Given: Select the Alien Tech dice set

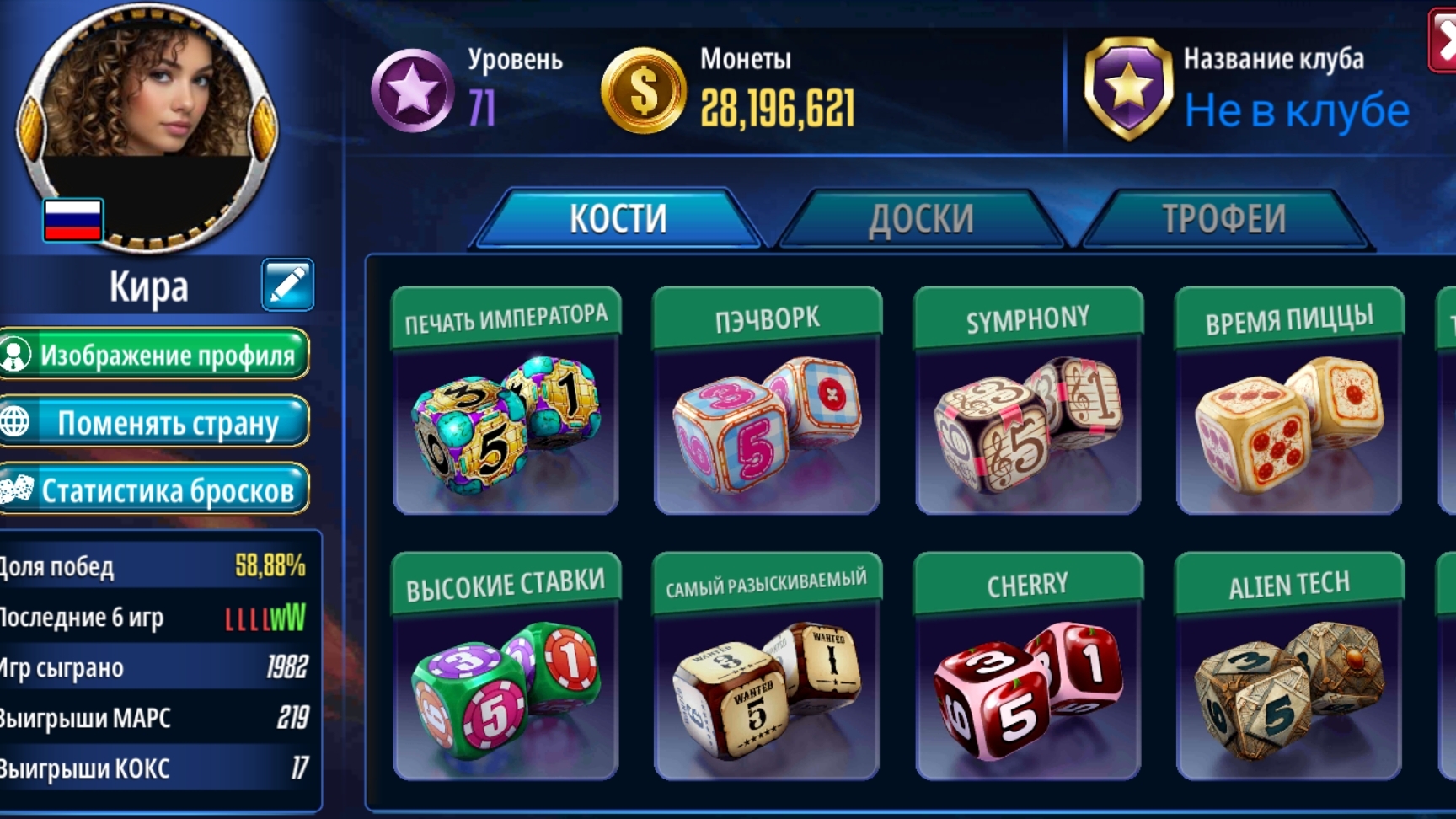Looking at the screenshot, I should pyautogui.click(x=1289, y=666).
